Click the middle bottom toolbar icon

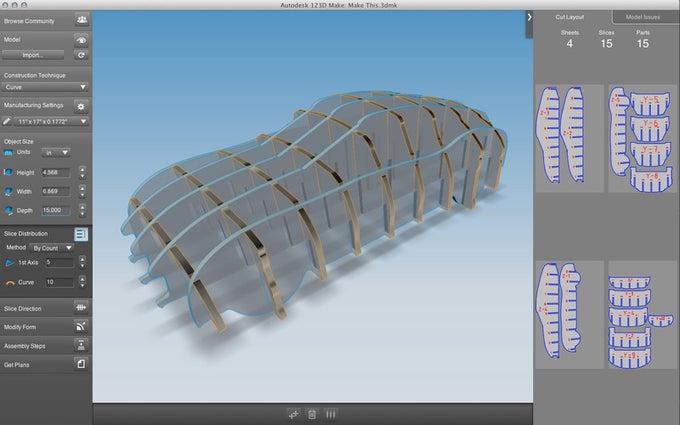click(x=312, y=414)
